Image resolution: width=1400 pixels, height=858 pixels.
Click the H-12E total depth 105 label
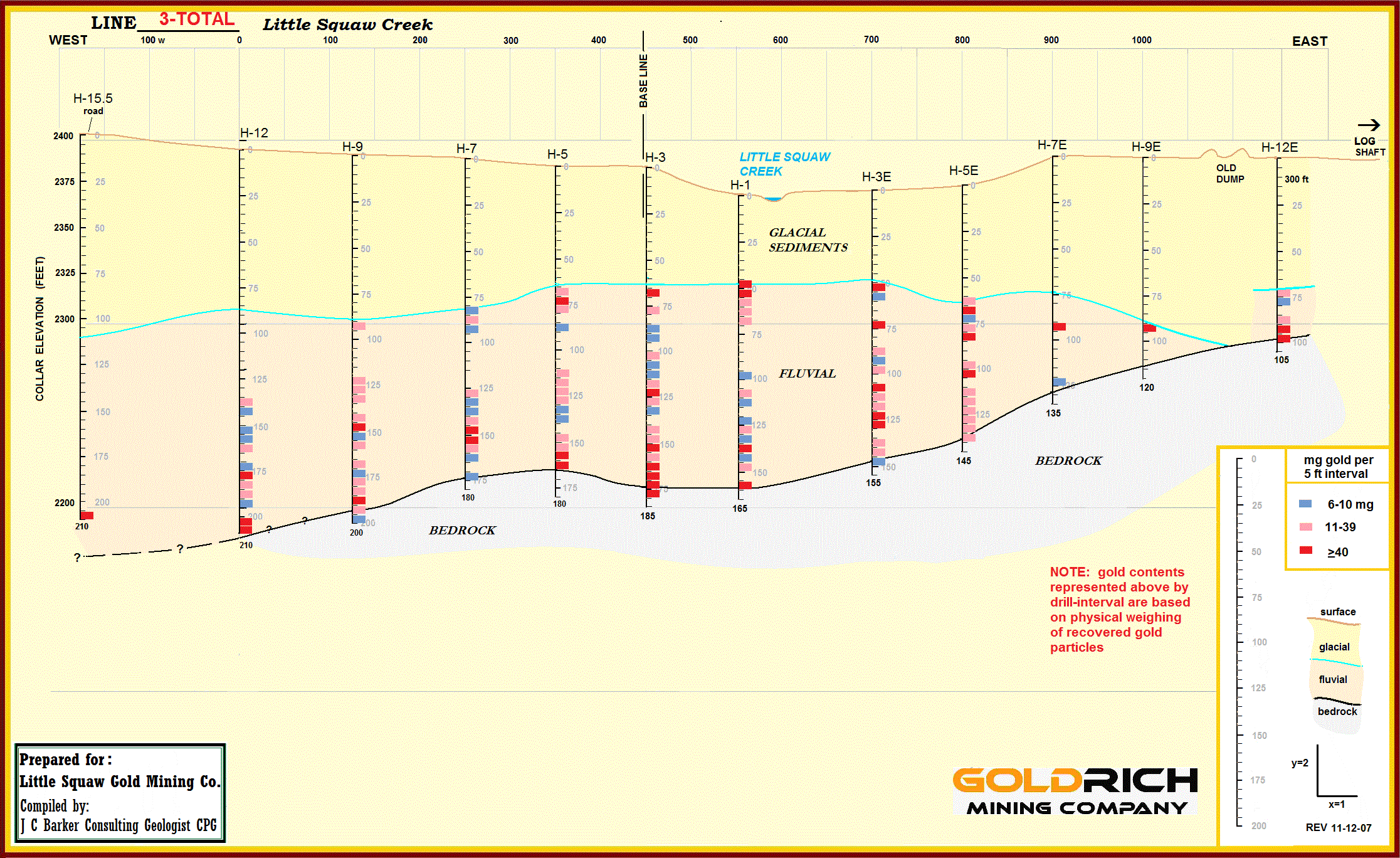coord(1282,360)
